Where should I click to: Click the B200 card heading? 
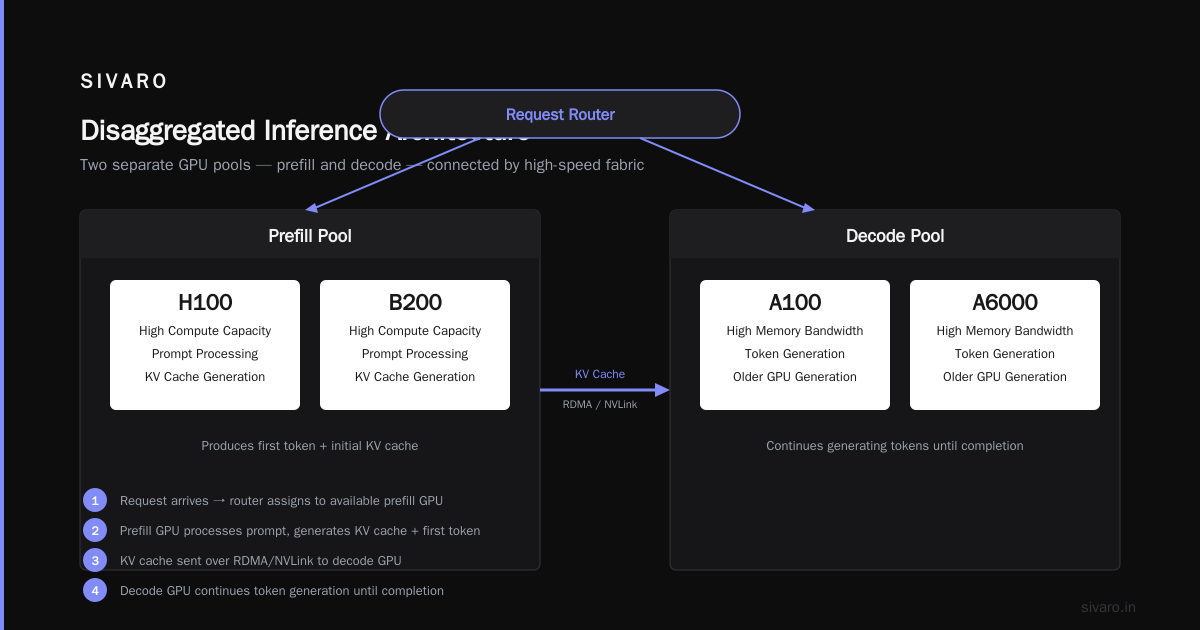[415, 302]
